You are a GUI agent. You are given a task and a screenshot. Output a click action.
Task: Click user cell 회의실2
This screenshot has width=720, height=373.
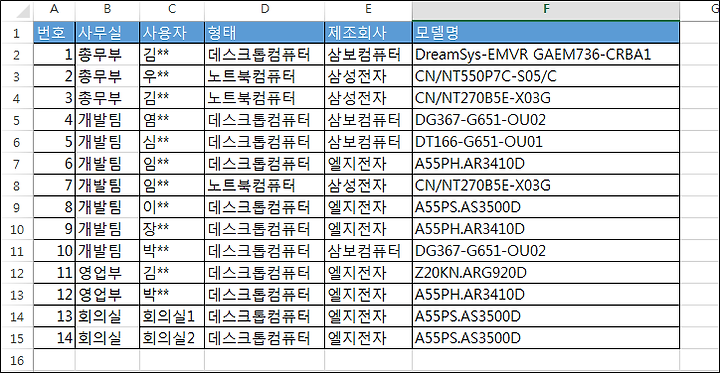pos(172,338)
